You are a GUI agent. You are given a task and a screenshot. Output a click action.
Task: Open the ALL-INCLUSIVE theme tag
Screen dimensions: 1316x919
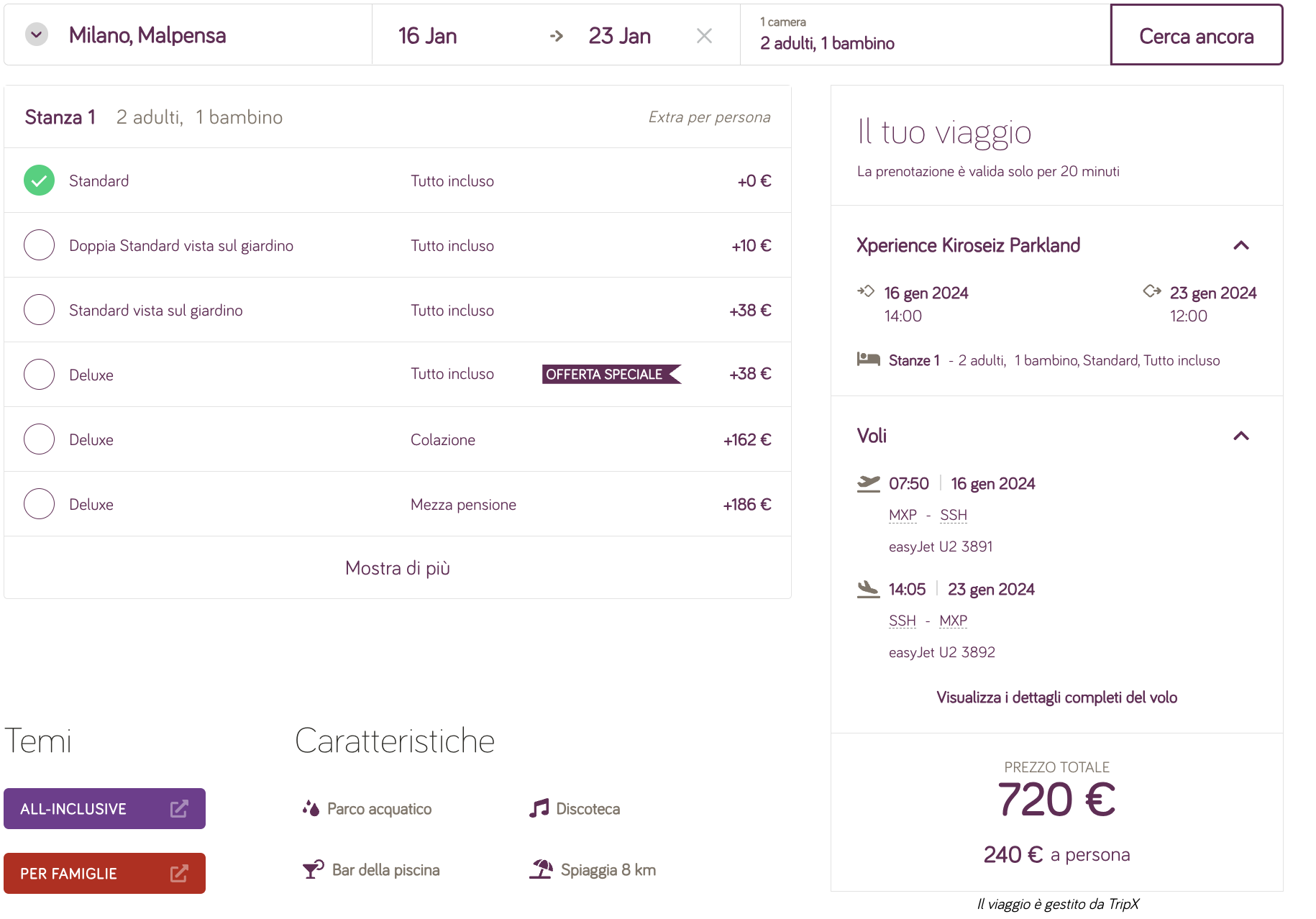click(x=105, y=809)
